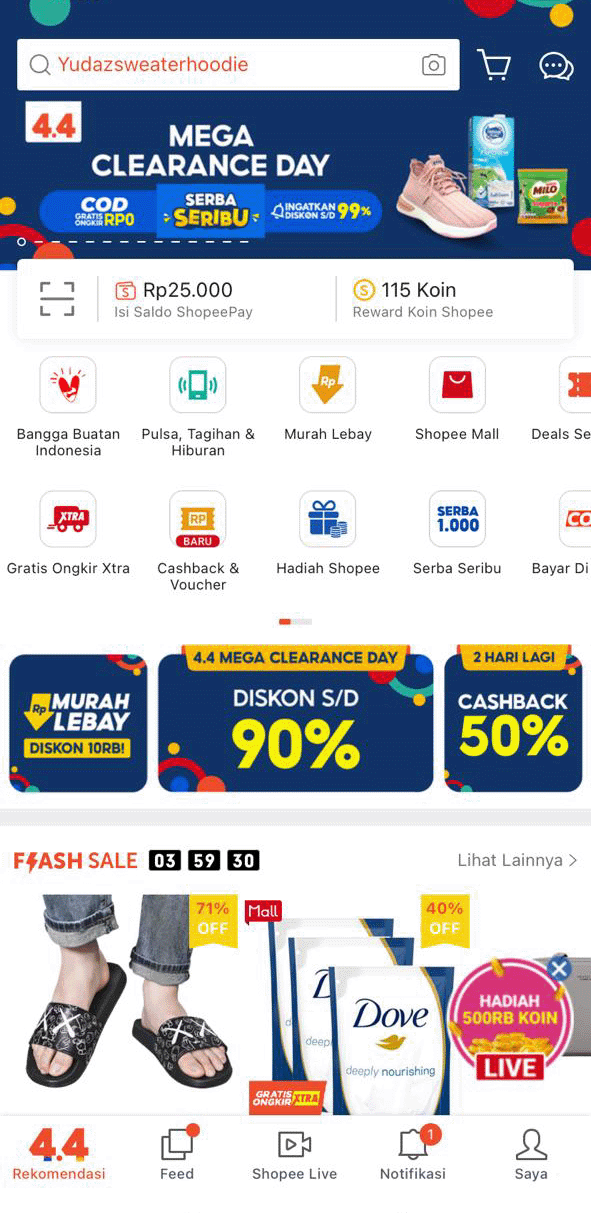Screen dimensions: 591x1213
Task: Tap Isi Saldo ShopeePay balance
Action: click(x=184, y=299)
